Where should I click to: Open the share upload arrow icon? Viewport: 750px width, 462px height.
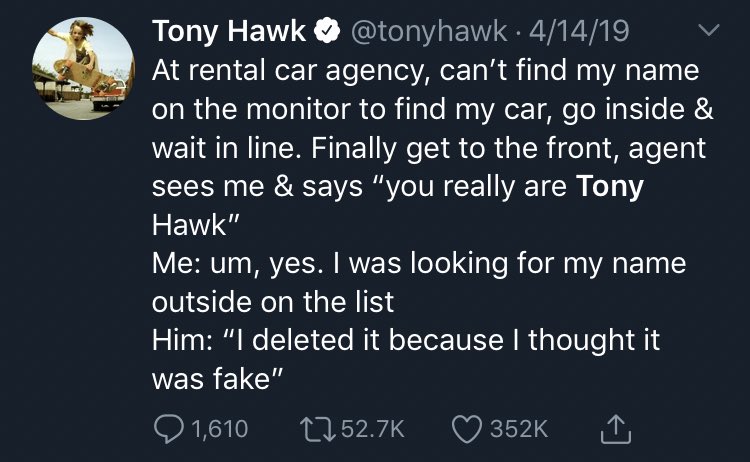click(x=616, y=429)
